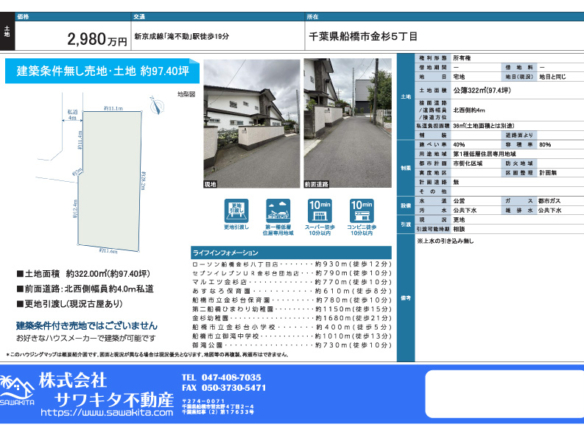Click the 船橋市立御滝中学校 row
The height and width of the screenshot is (438, 584).
(x=292, y=336)
